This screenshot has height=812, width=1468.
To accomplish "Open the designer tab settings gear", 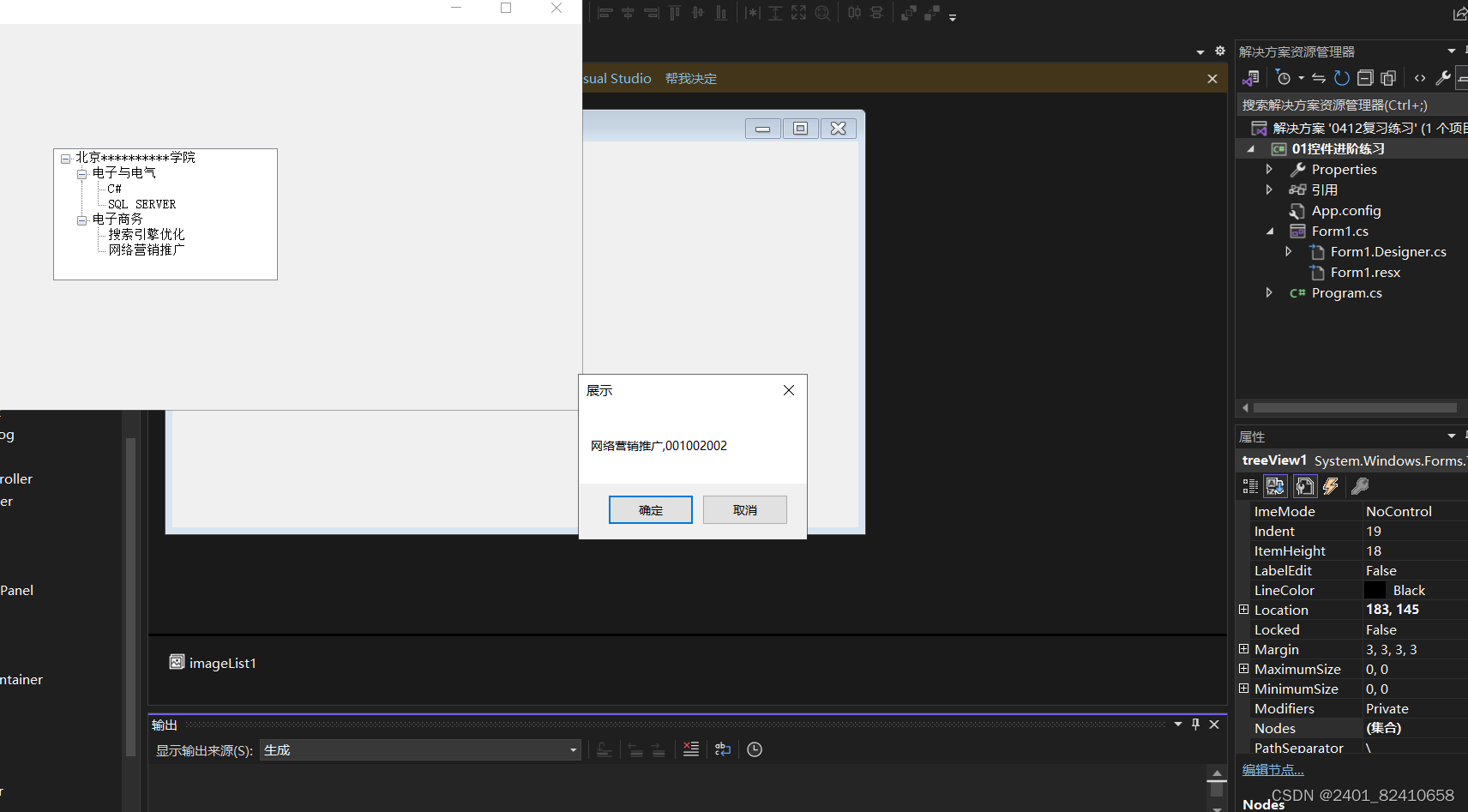I will [x=1220, y=51].
